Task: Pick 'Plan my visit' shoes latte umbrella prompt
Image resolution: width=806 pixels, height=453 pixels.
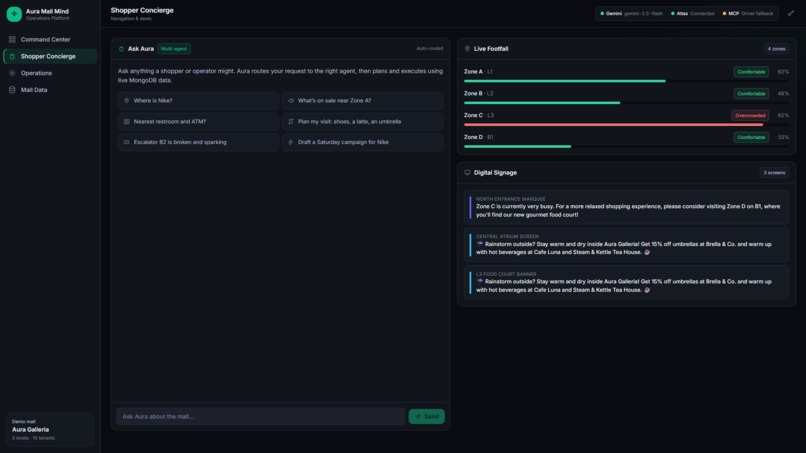Action: tap(362, 121)
